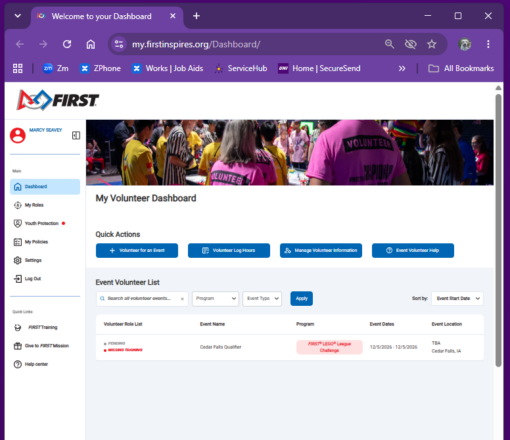Open the browser profile avatar
The height and width of the screenshot is (440, 510).
[465, 44]
